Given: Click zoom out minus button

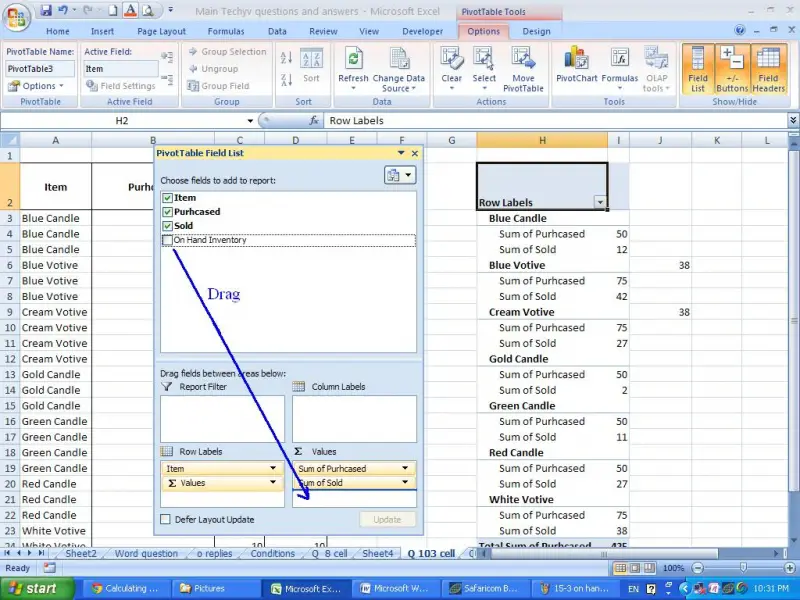Looking at the screenshot, I should 697,568.
